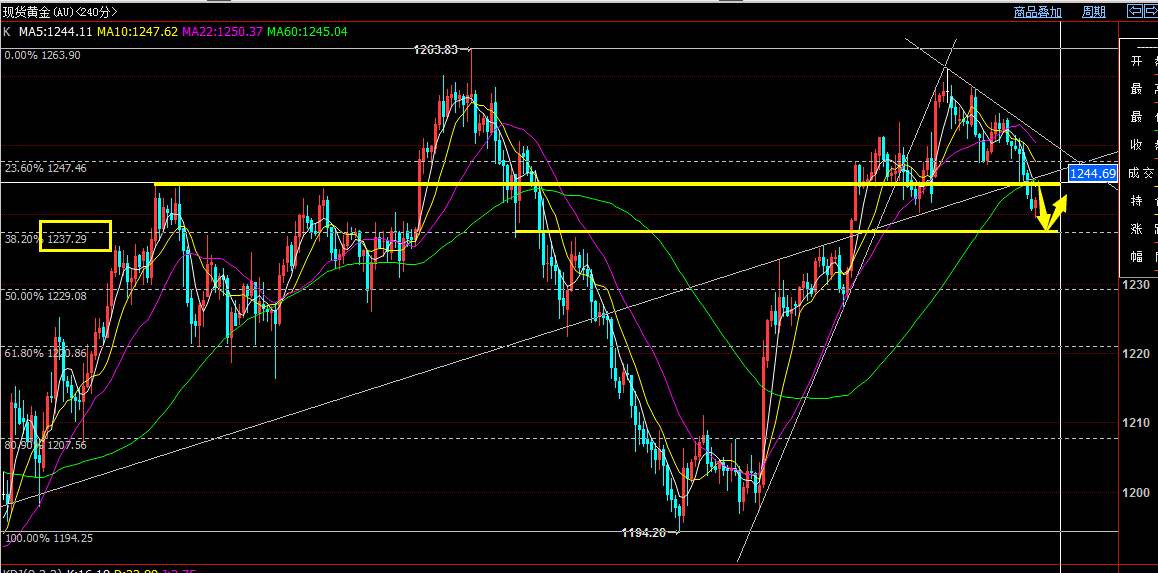
Task: Select the 50.00% 1229.08 Fibonacci label
Action: 45,296
